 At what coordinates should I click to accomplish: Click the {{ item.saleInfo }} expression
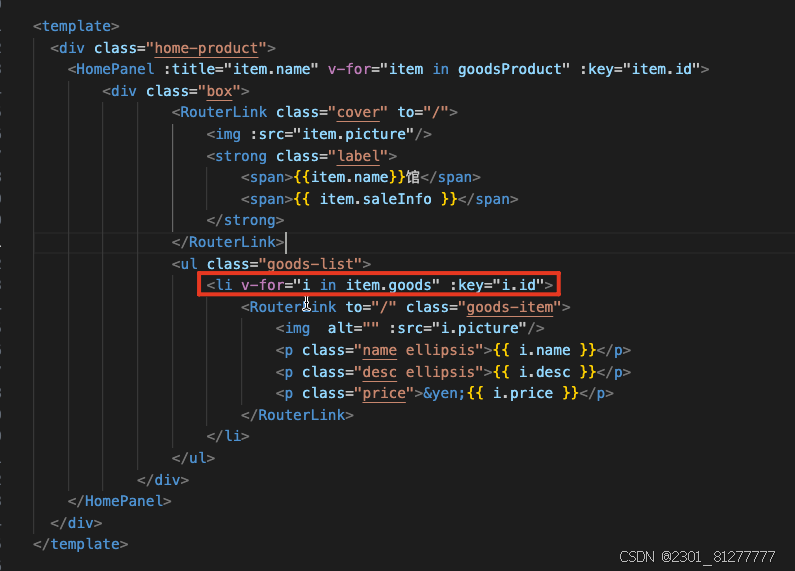(375, 199)
